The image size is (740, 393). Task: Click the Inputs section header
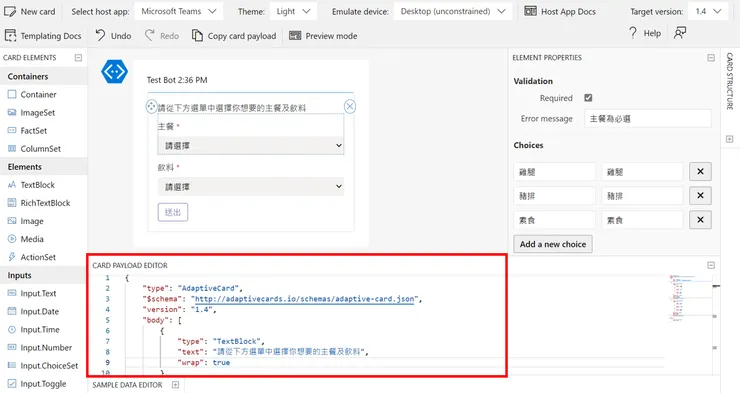tap(44, 276)
